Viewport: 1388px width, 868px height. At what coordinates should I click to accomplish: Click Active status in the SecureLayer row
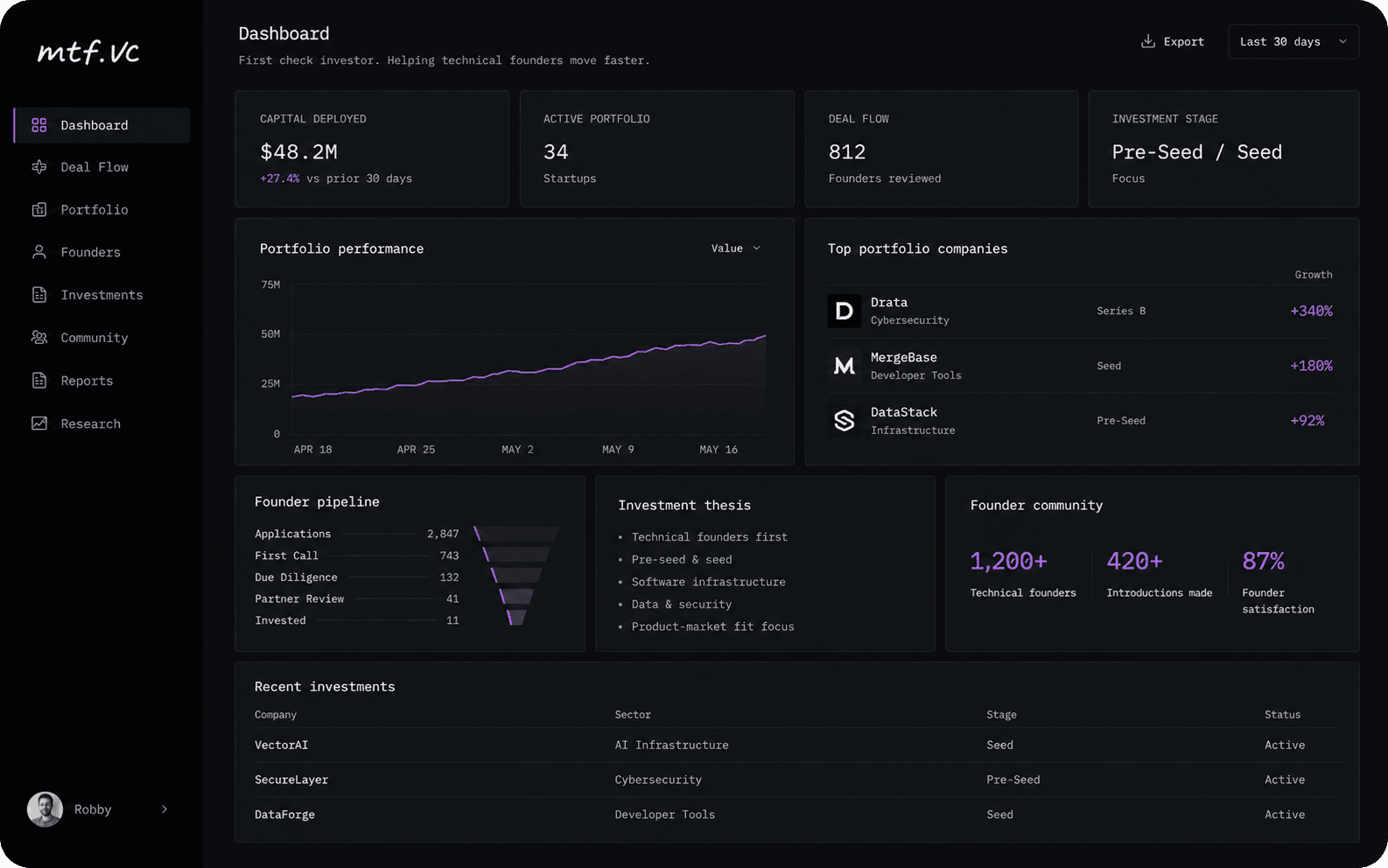[1284, 780]
